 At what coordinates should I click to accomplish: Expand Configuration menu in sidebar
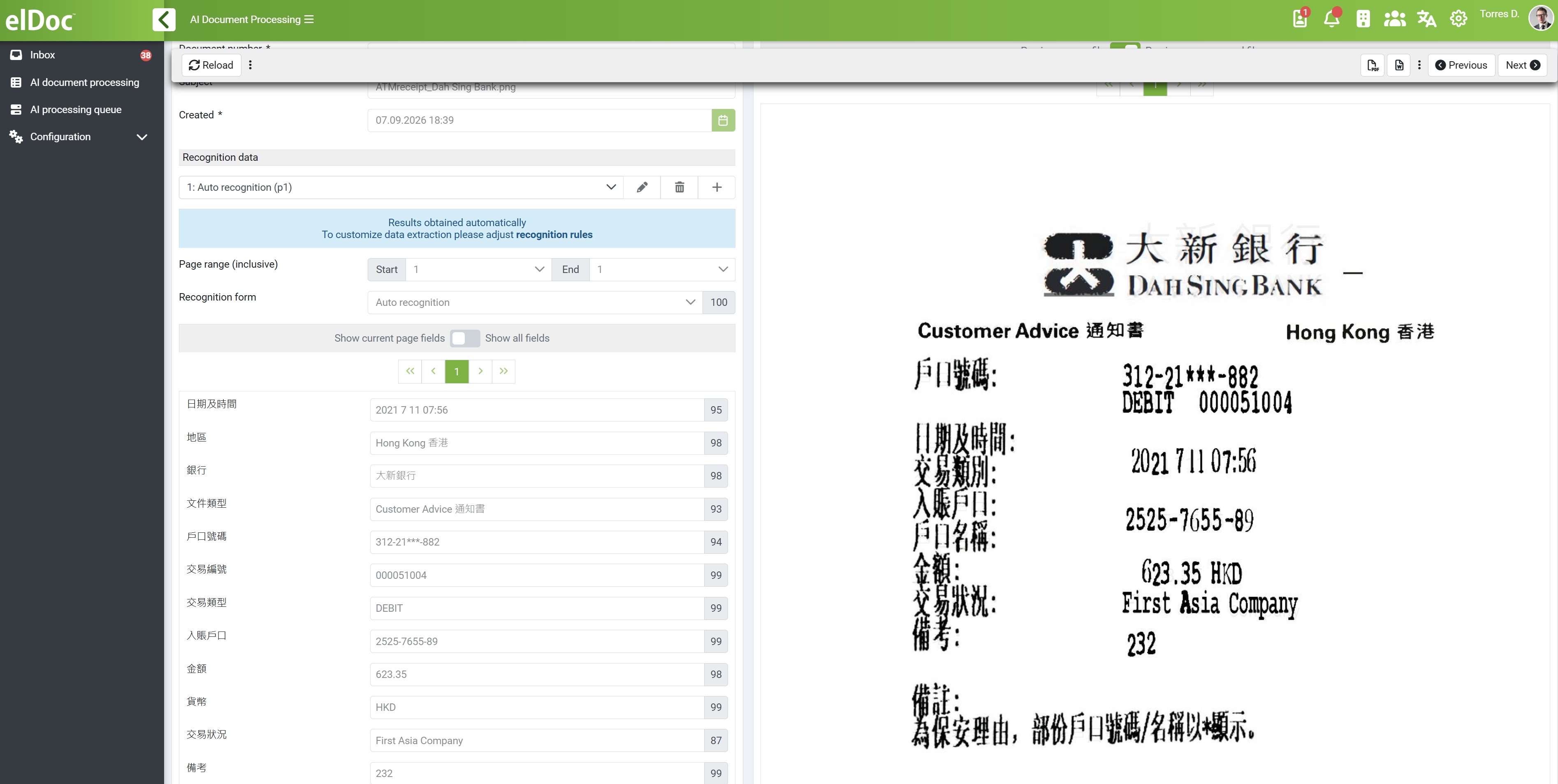tap(82, 136)
